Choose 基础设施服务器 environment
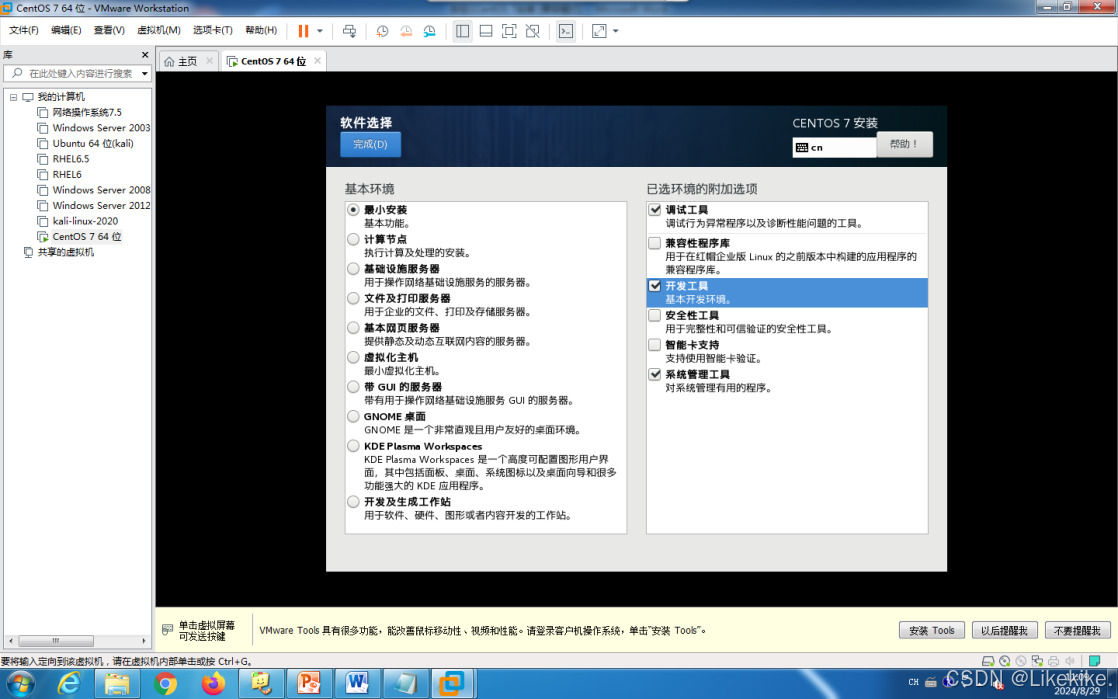The image size is (1118, 699). [x=353, y=269]
